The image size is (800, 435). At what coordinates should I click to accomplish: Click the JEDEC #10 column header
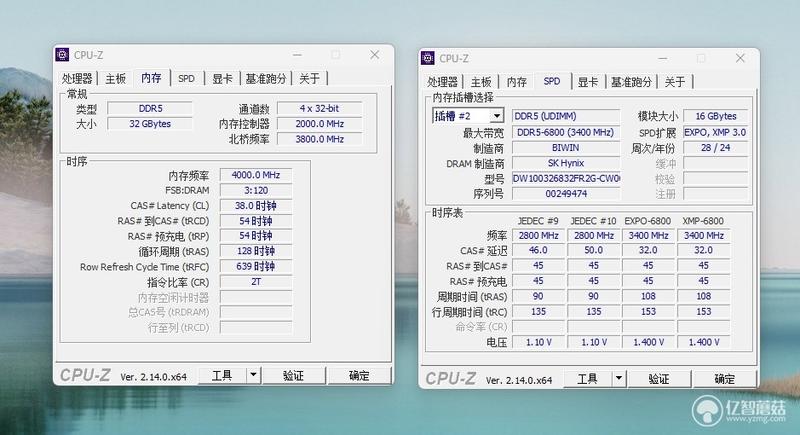click(x=593, y=221)
